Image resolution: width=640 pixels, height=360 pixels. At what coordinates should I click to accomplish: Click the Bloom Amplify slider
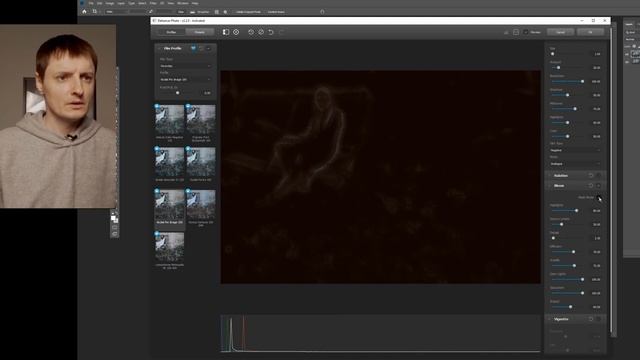tap(567, 266)
